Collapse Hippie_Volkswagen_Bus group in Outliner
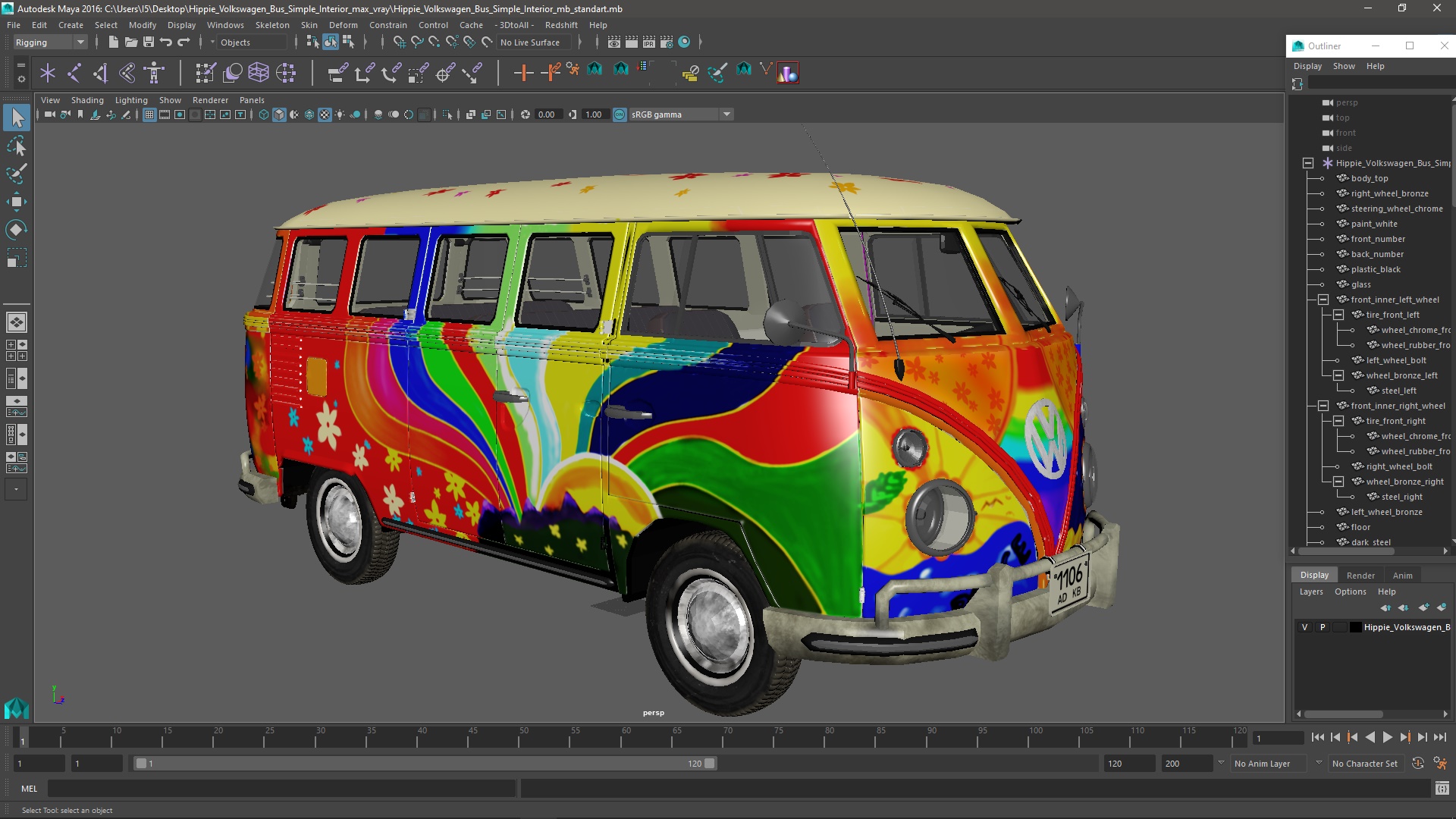 [x=1308, y=163]
